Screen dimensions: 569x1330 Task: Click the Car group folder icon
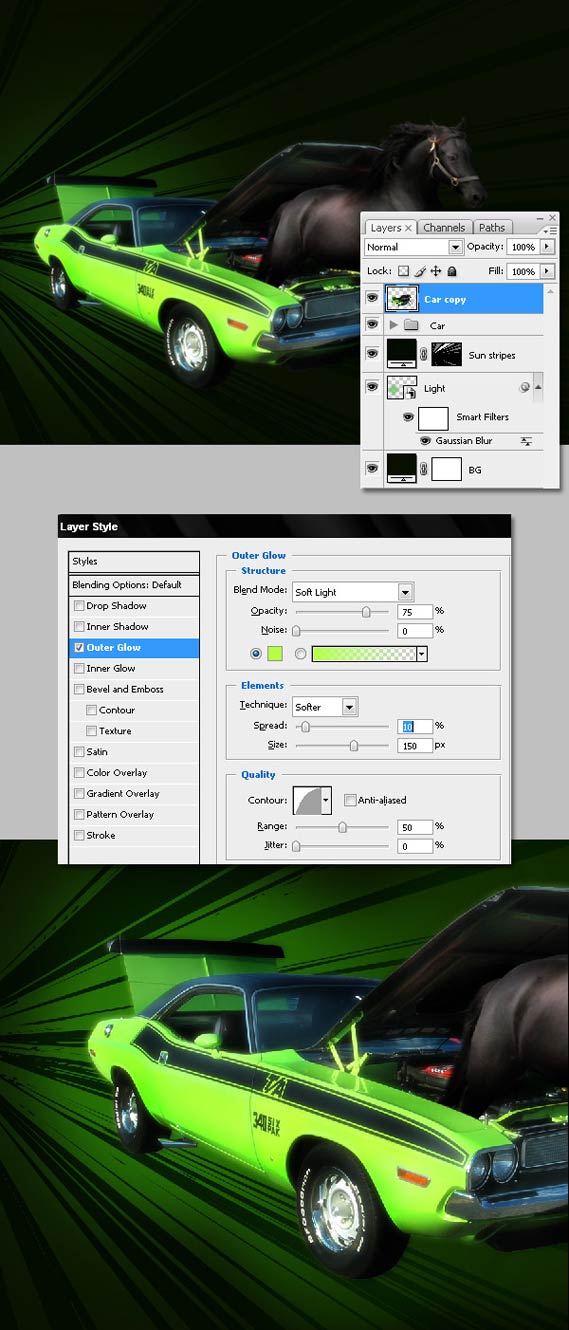pos(411,325)
